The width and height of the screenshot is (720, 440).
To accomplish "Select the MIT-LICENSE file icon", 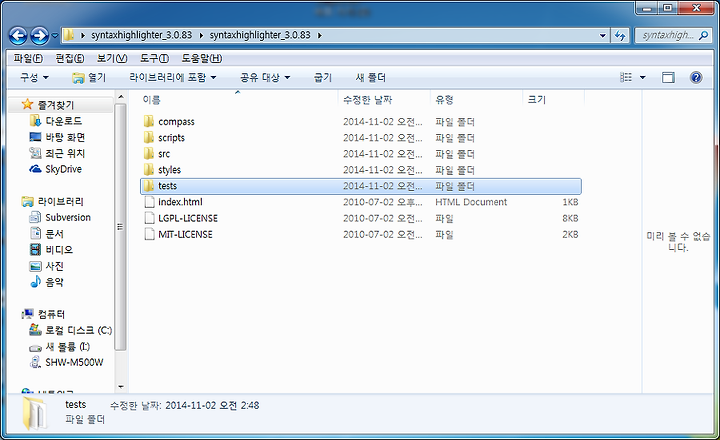I will 149,234.
